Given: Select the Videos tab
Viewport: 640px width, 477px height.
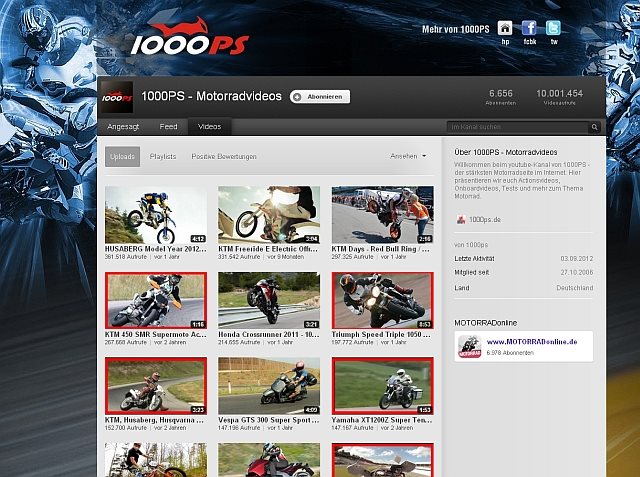Looking at the screenshot, I should point(210,127).
